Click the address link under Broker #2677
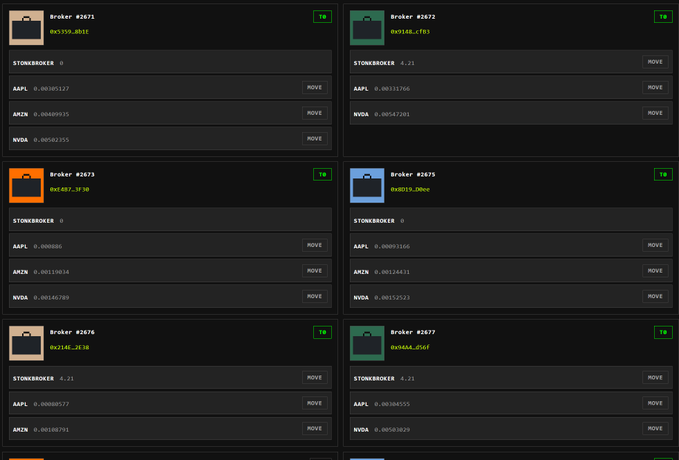The width and height of the screenshot is (679, 460). [x=410, y=347]
